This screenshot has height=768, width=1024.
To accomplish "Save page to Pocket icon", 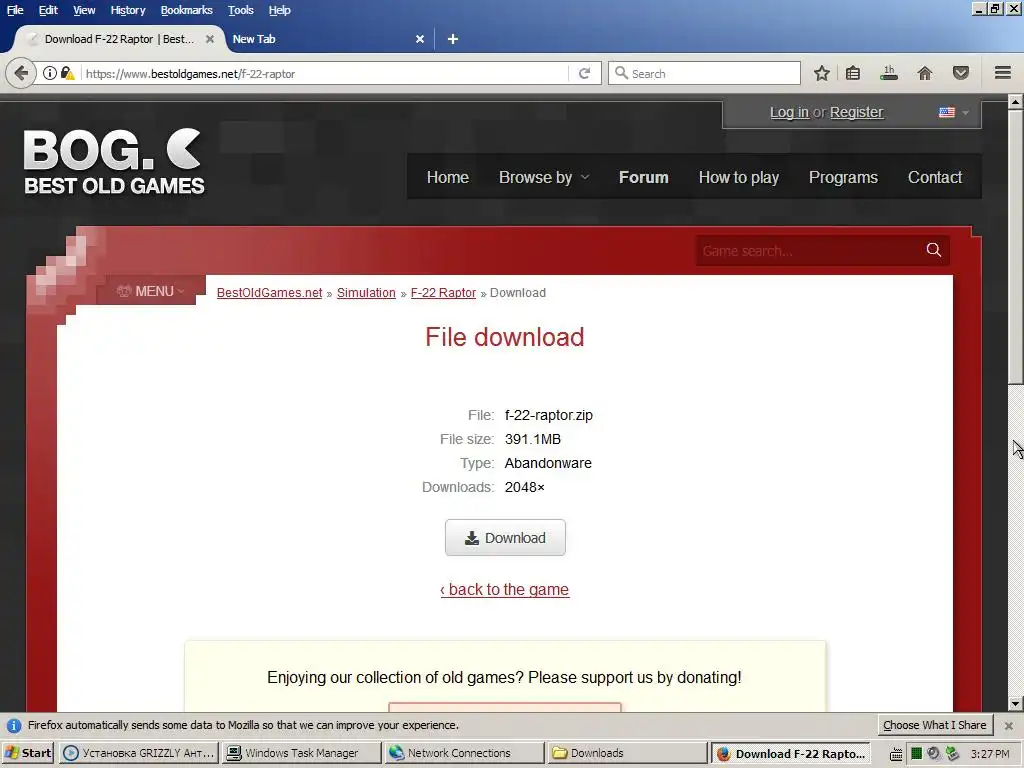I will point(961,73).
